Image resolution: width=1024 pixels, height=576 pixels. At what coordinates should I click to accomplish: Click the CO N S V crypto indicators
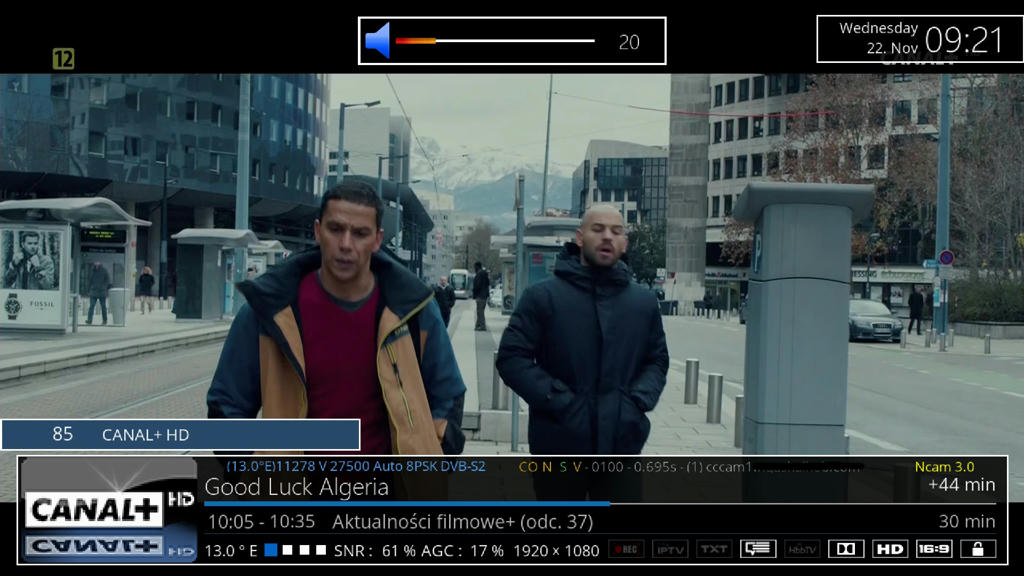click(x=550, y=467)
